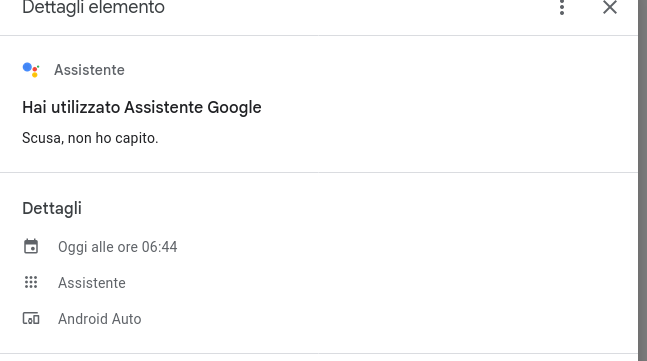This screenshot has width=647, height=361.
Task: Click the Dettagli elemento dialog title
Action: [x=93, y=7]
